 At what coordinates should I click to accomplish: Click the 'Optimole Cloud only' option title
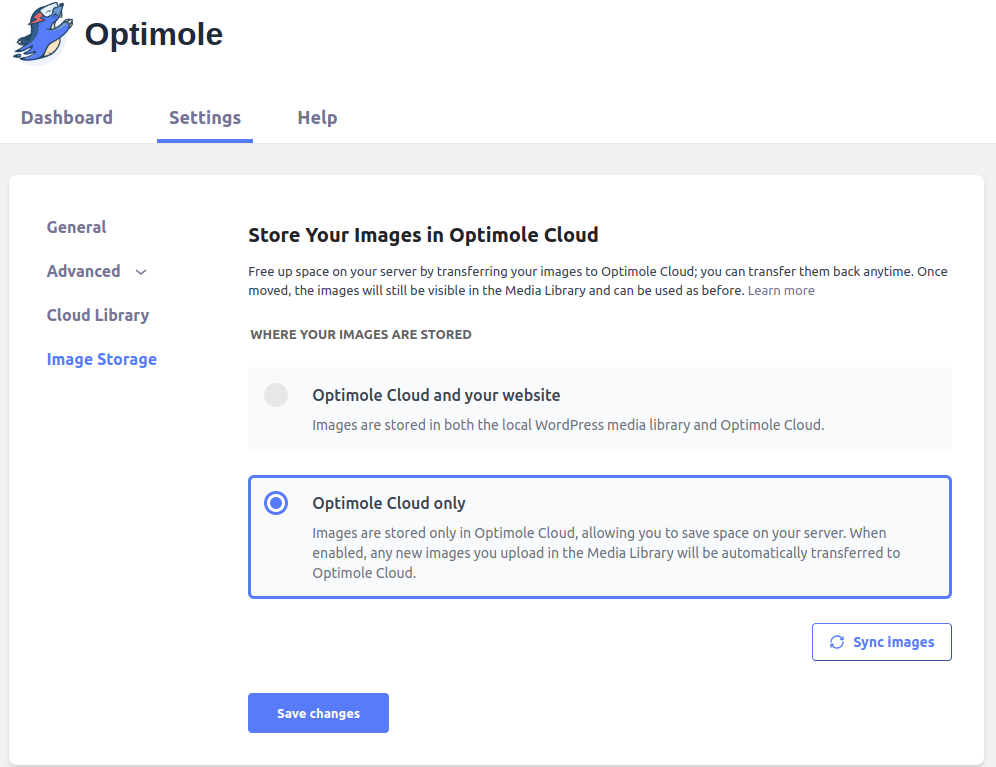point(389,503)
